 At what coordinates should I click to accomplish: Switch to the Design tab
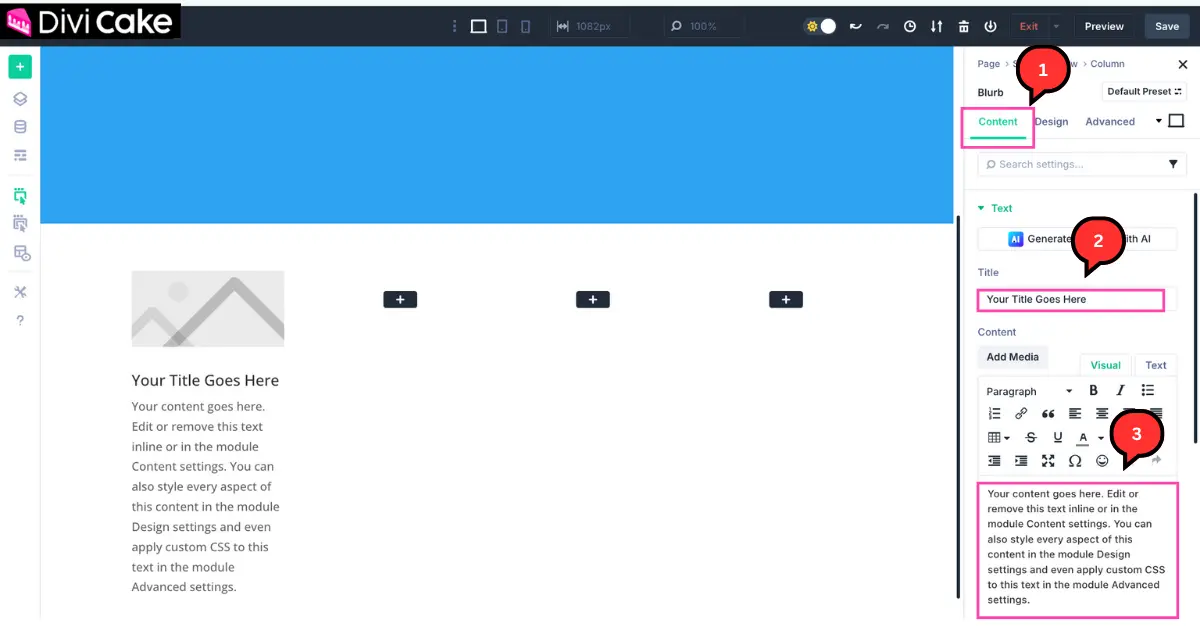(1051, 121)
